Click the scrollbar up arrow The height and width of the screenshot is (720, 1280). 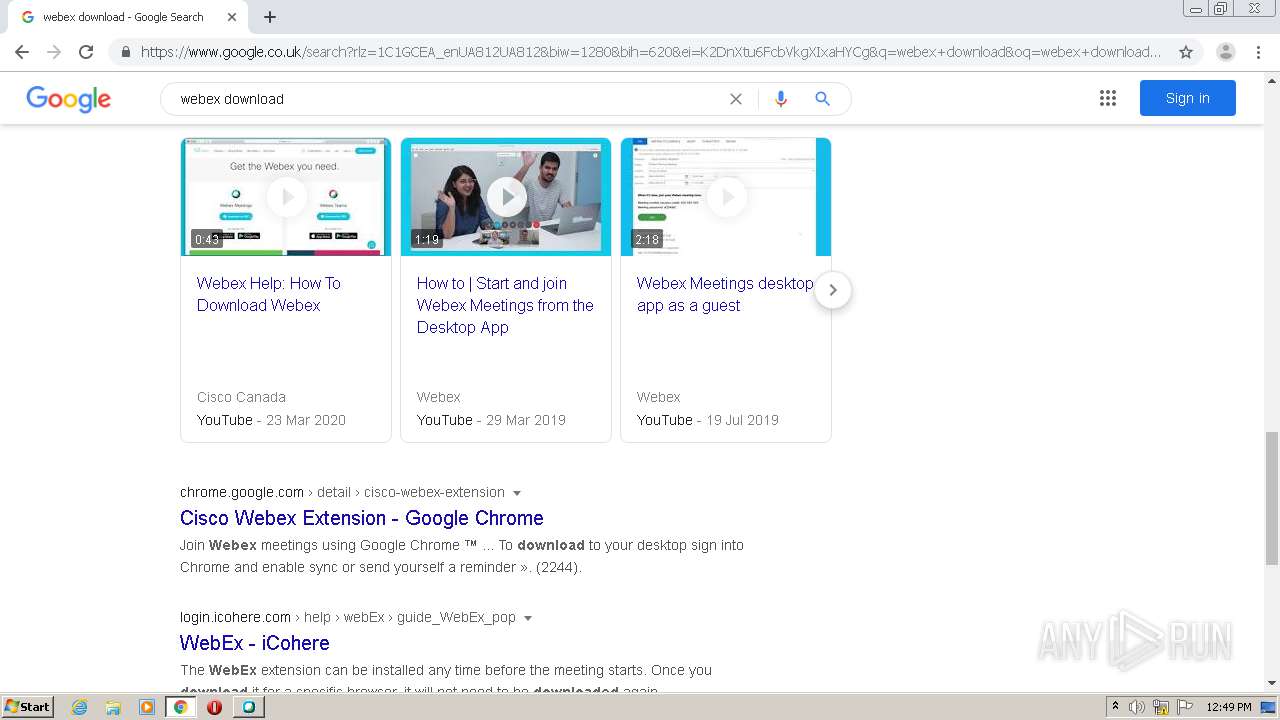pyautogui.click(x=1271, y=81)
